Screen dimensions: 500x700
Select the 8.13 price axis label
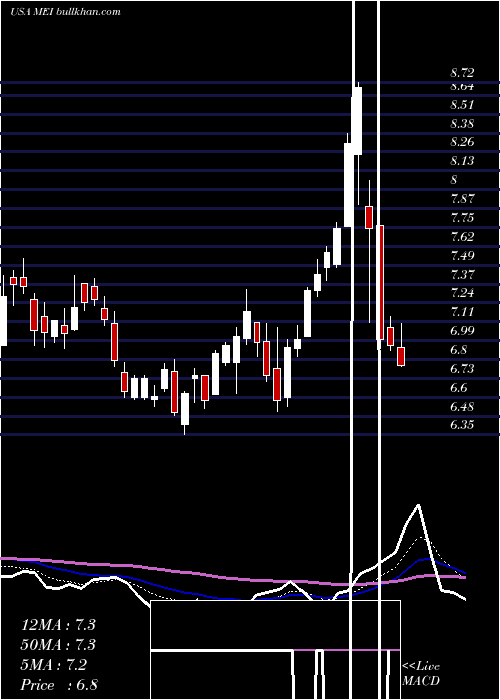[x=462, y=161]
